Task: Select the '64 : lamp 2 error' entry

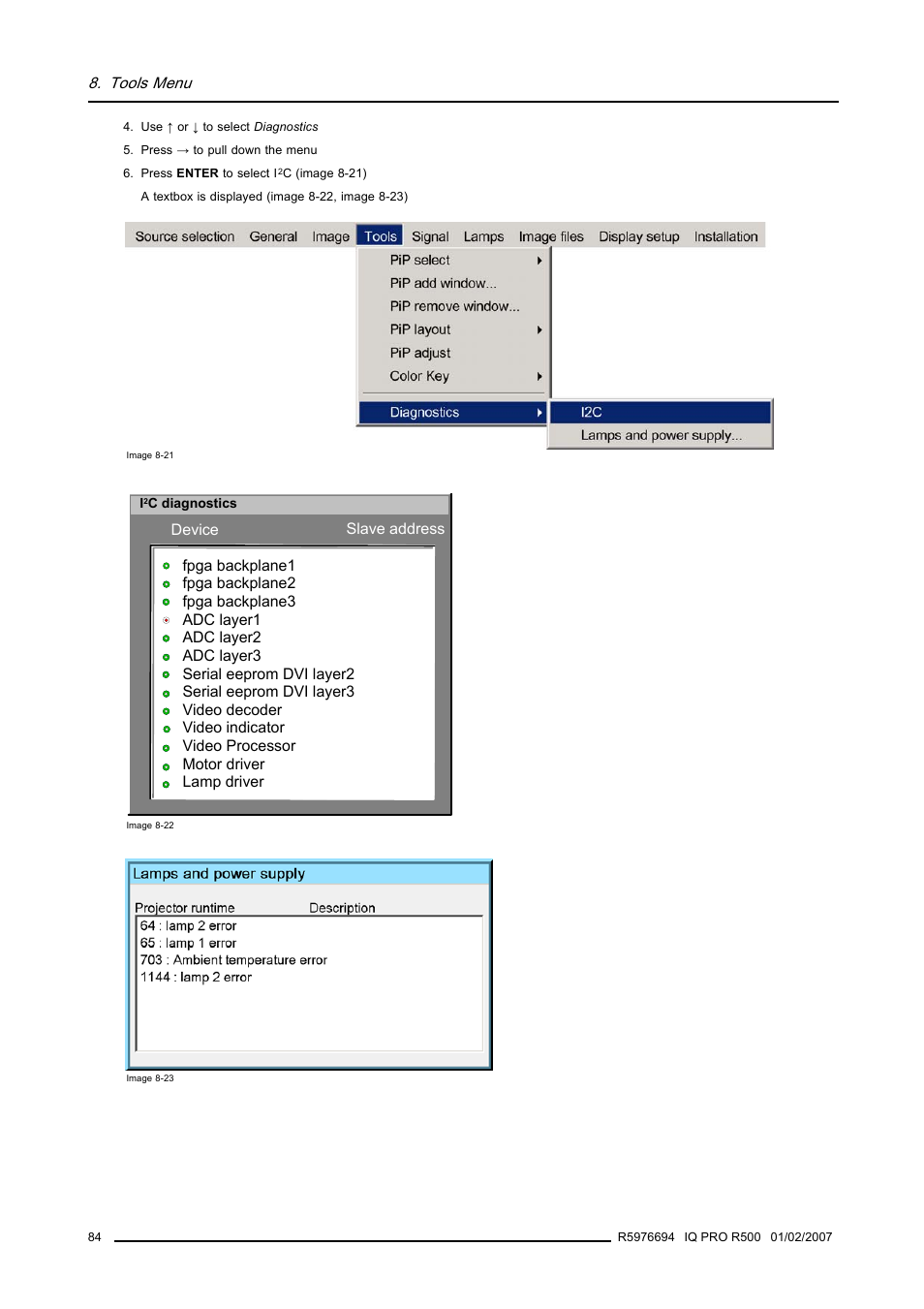Action: click(188, 926)
